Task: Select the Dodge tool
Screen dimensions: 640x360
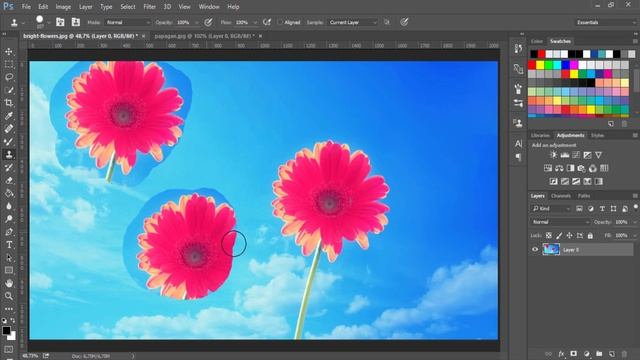Action: 9,219
